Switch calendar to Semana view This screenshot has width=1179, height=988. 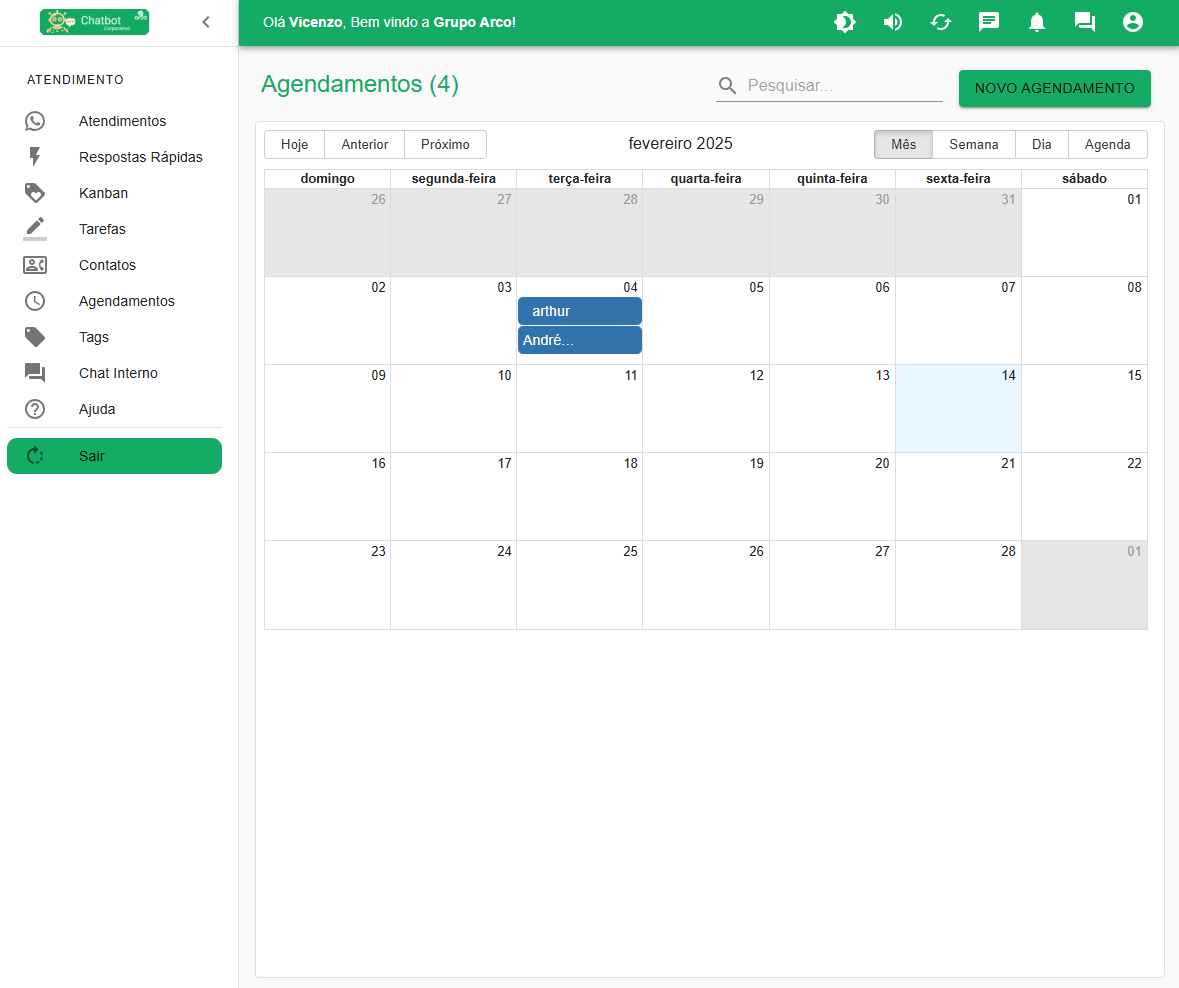tap(973, 144)
